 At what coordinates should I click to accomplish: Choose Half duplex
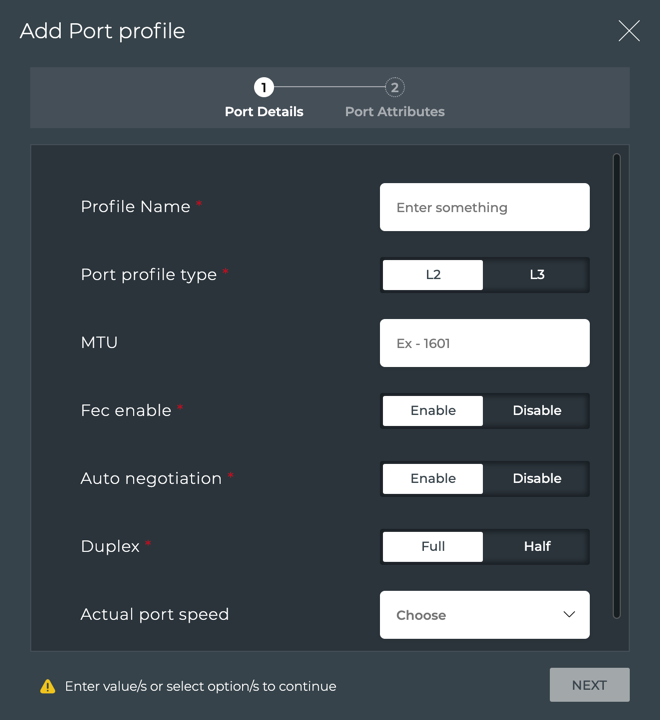537,547
